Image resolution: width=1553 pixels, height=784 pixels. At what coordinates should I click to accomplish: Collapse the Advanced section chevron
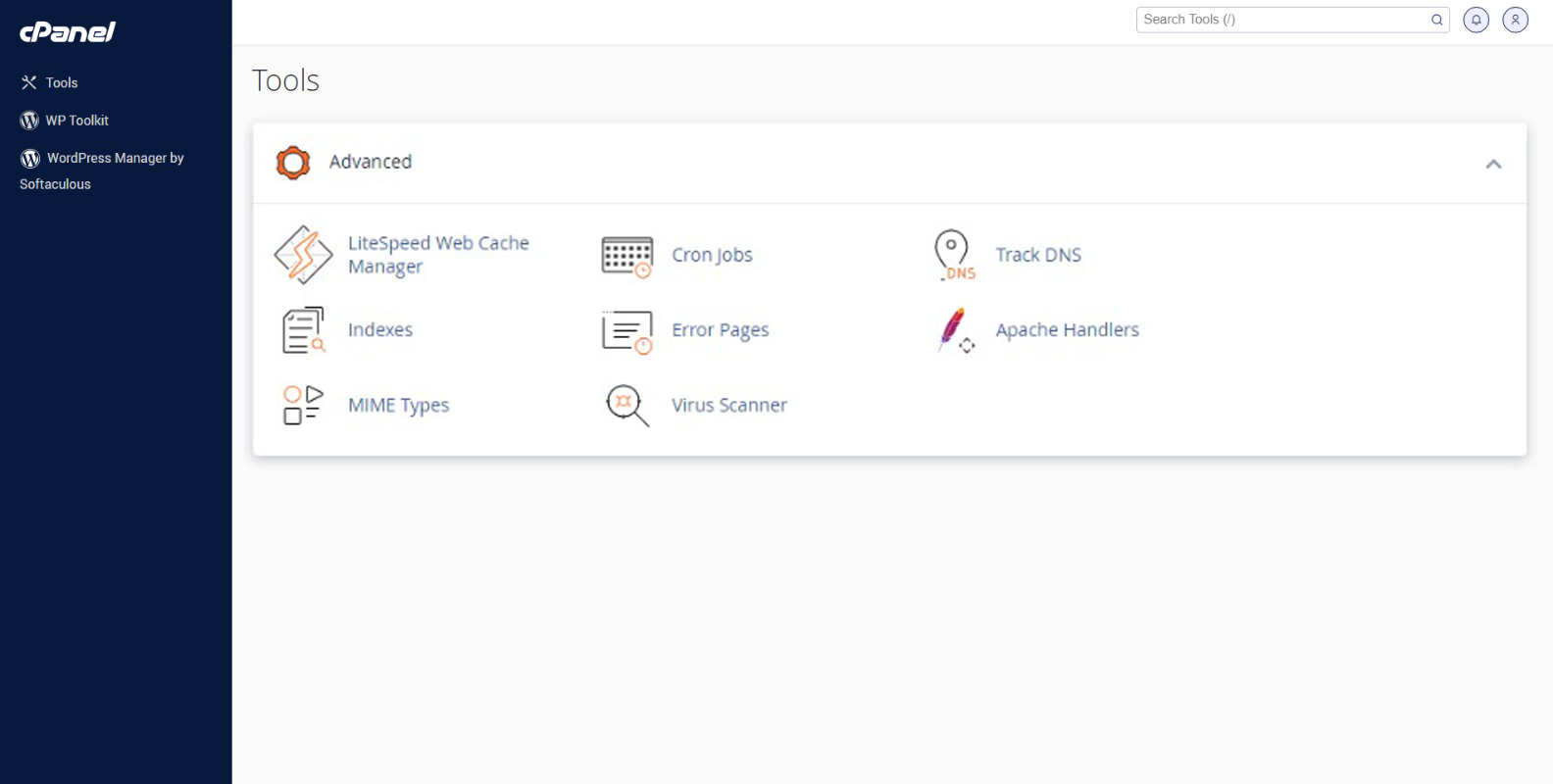[1493, 164]
